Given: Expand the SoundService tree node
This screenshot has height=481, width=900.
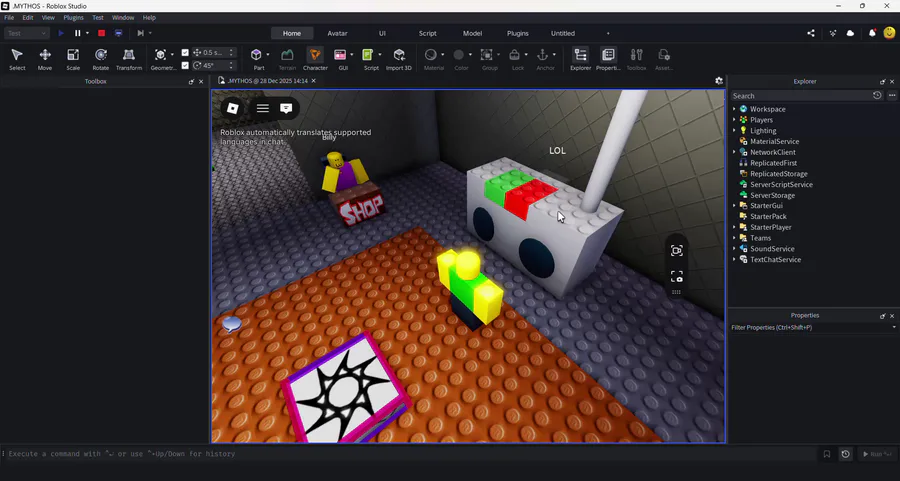Looking at the screenshot, I should (x=734, y=249).
